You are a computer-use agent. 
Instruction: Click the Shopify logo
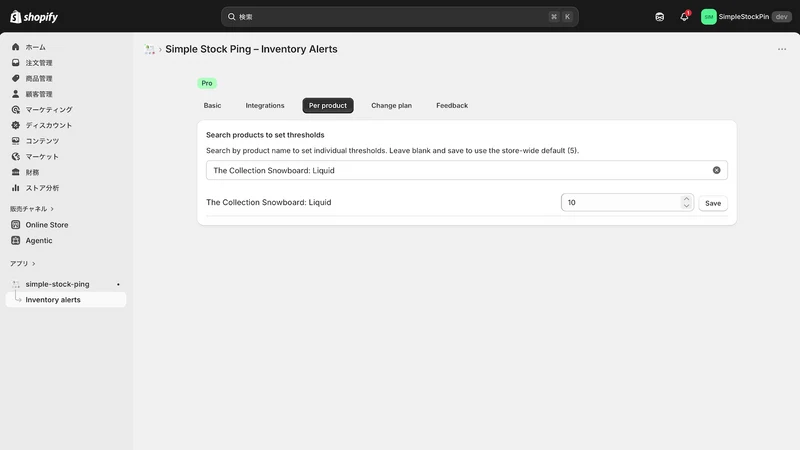[34, 17]
